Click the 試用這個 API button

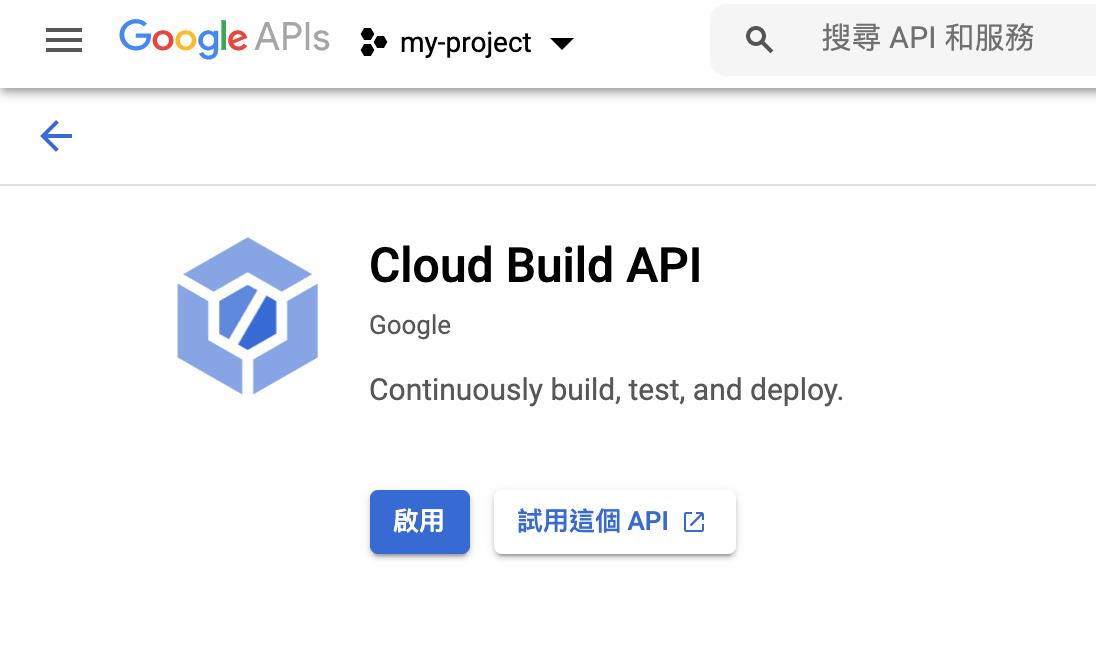614,522
